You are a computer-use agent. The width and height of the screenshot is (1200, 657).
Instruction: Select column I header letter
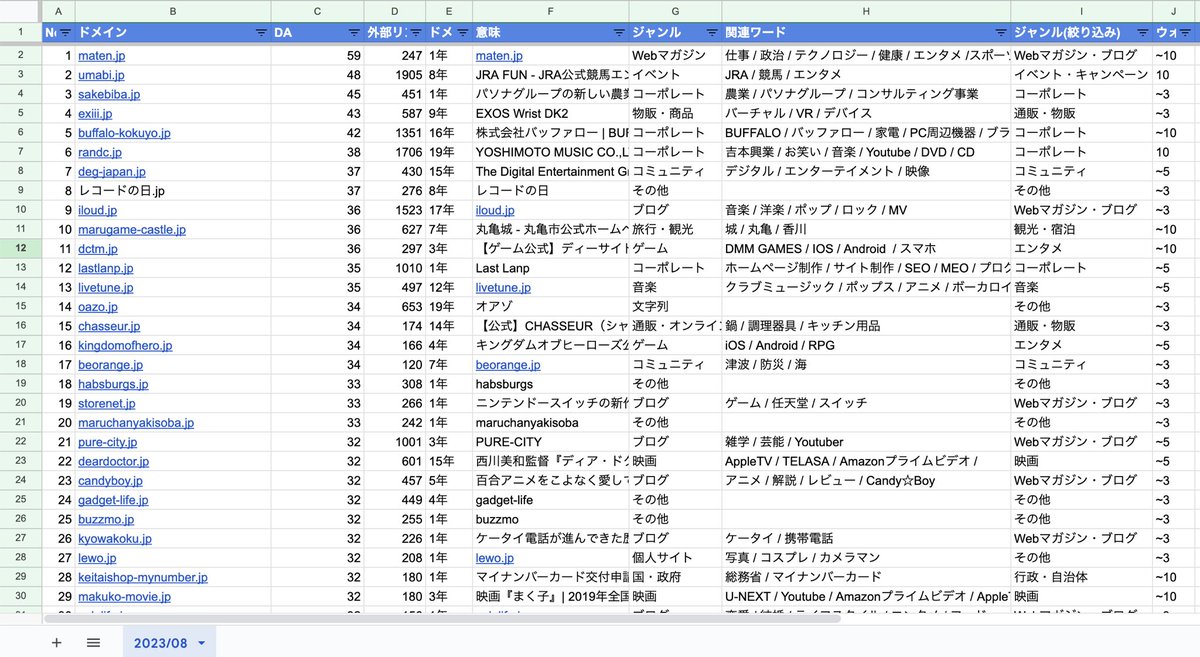click(1081, 11)
